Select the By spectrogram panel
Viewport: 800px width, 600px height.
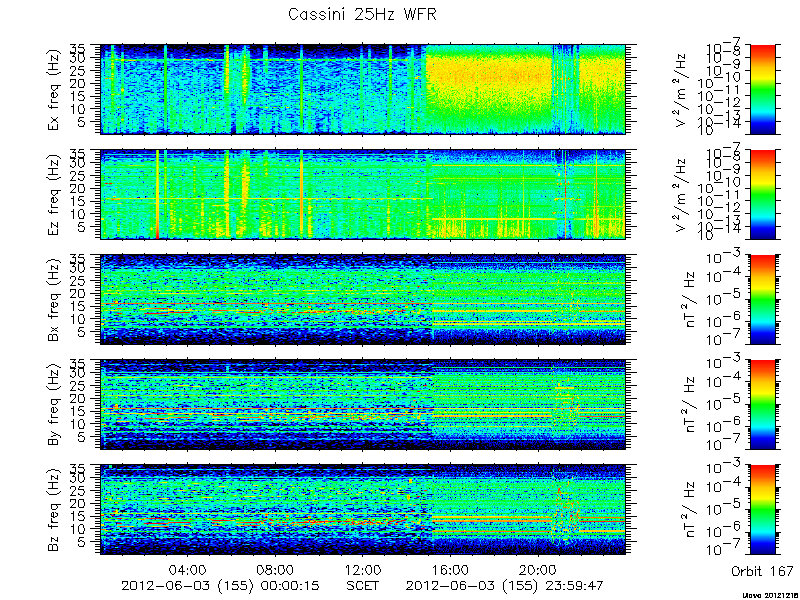[x=363, y=405]
